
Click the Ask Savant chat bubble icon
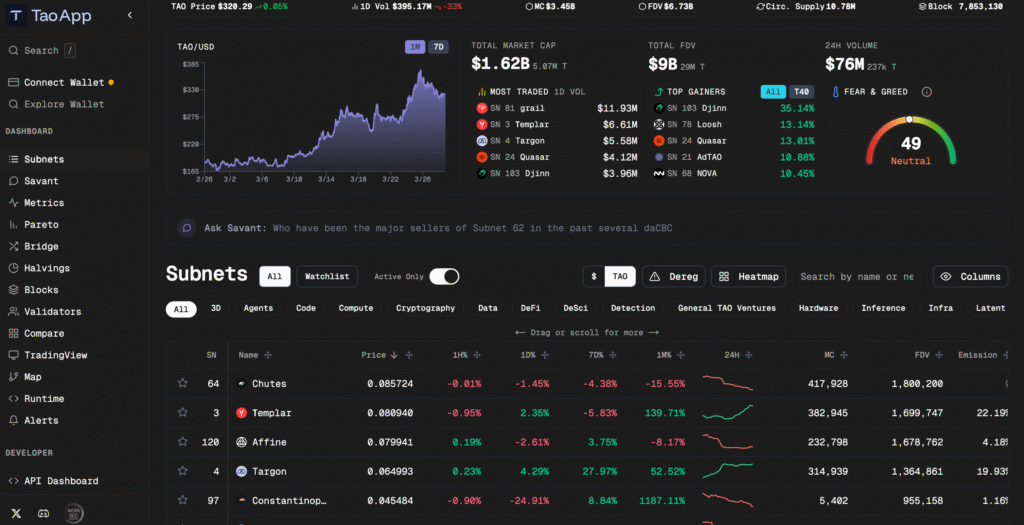[186, 228]
